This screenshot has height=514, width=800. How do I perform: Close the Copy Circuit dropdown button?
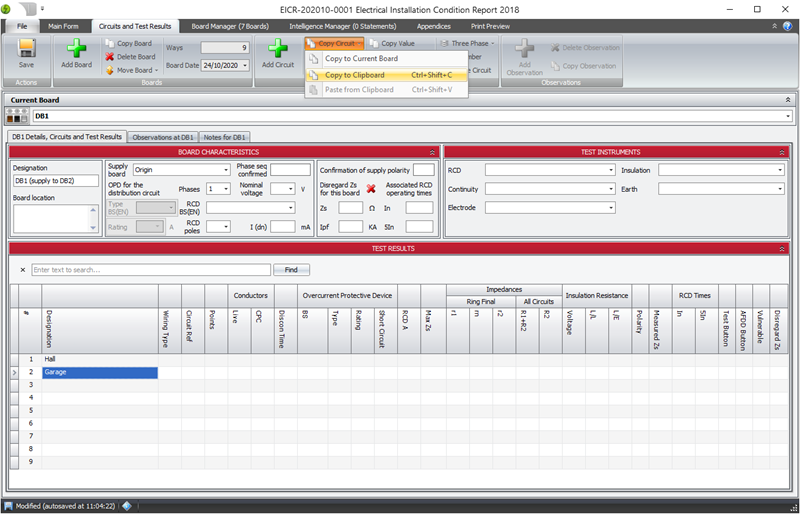(335, 43)
